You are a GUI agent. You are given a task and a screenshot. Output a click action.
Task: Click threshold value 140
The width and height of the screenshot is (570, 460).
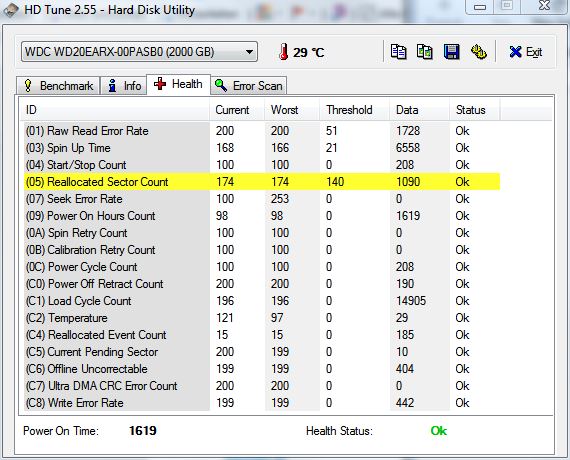pos(335,182)
